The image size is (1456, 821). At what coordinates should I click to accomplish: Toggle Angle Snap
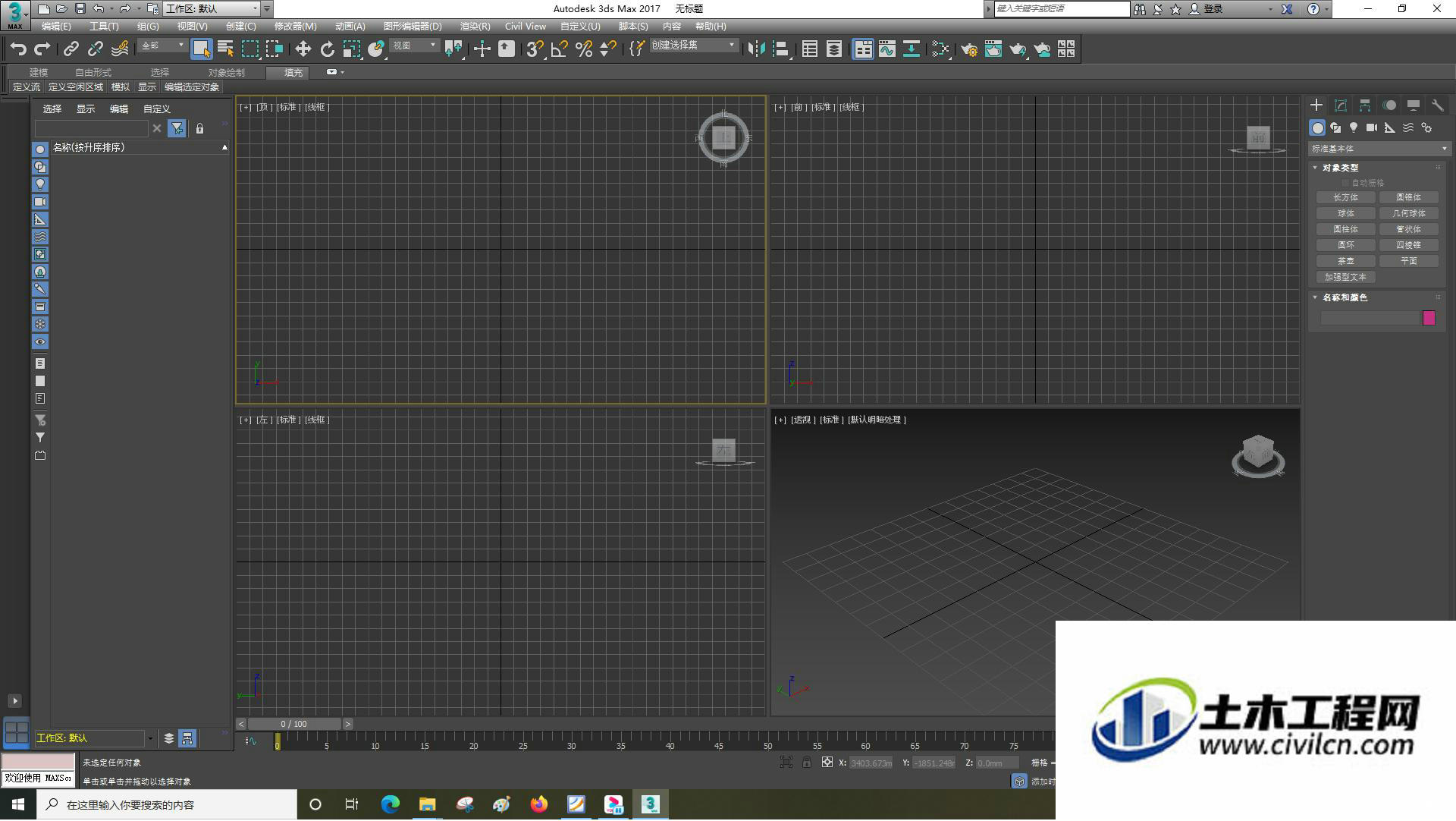coord(560,49)
